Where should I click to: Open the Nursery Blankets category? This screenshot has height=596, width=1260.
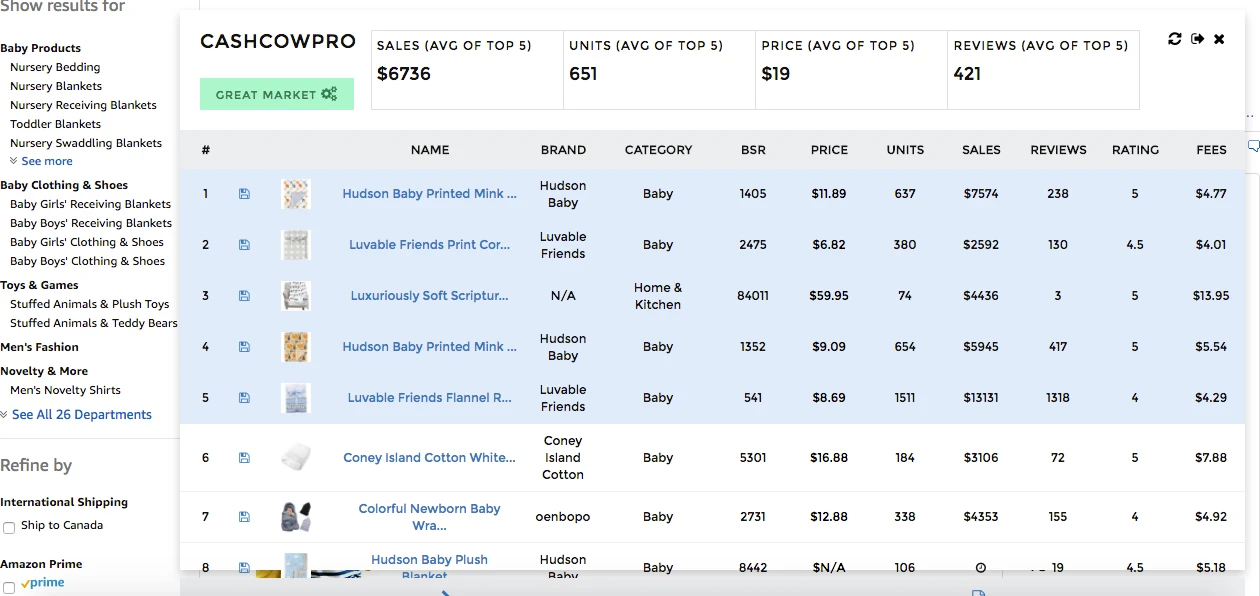click(x=56, y=86)
